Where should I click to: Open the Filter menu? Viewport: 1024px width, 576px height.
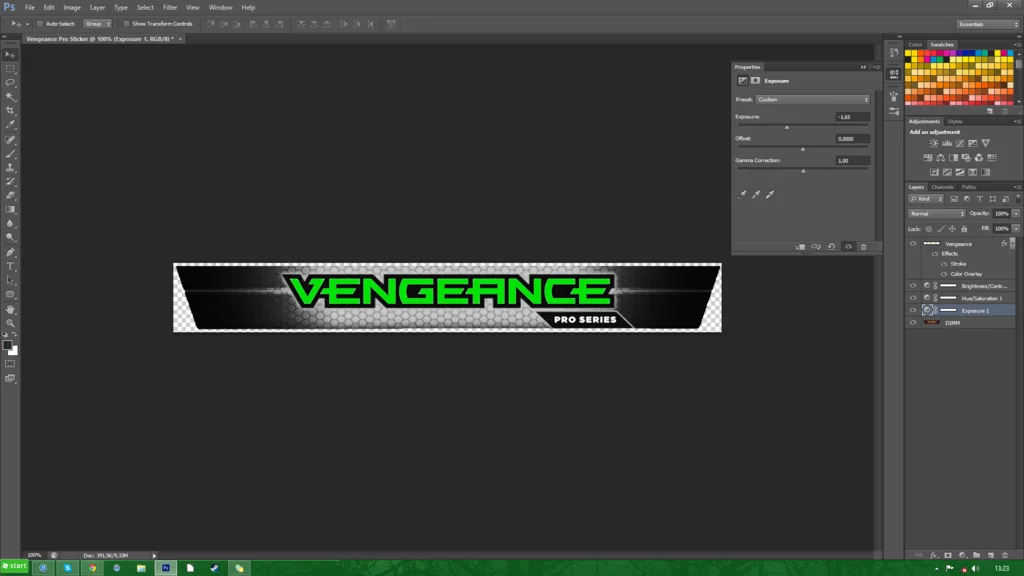point(170,7)
